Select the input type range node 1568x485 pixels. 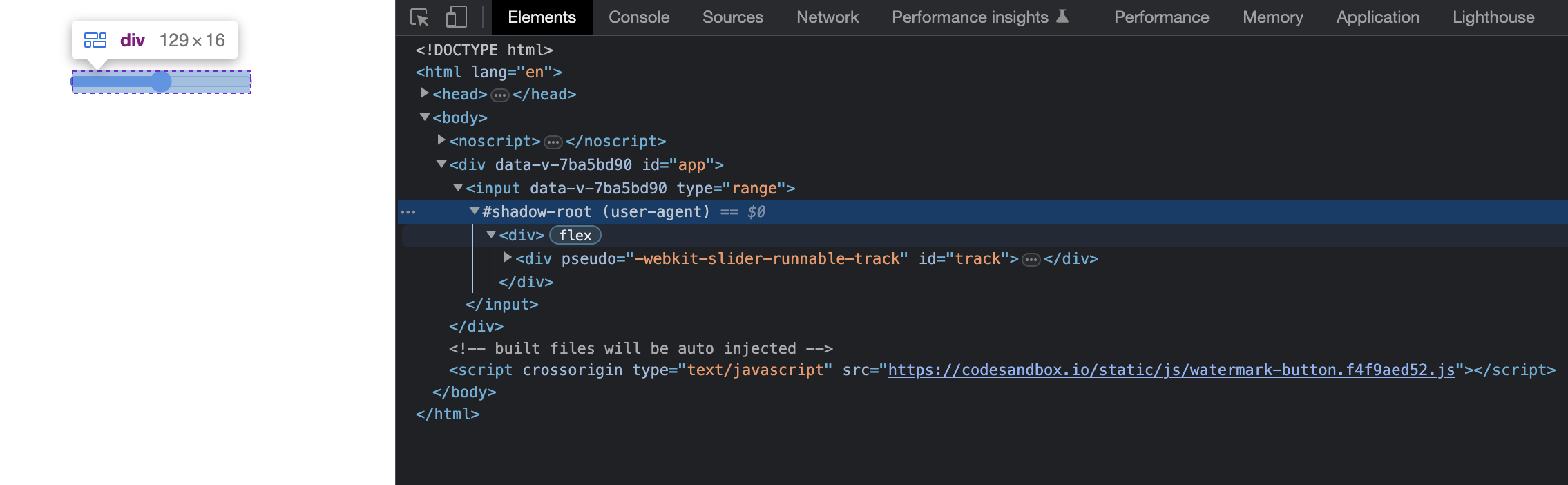click(631, 189)
